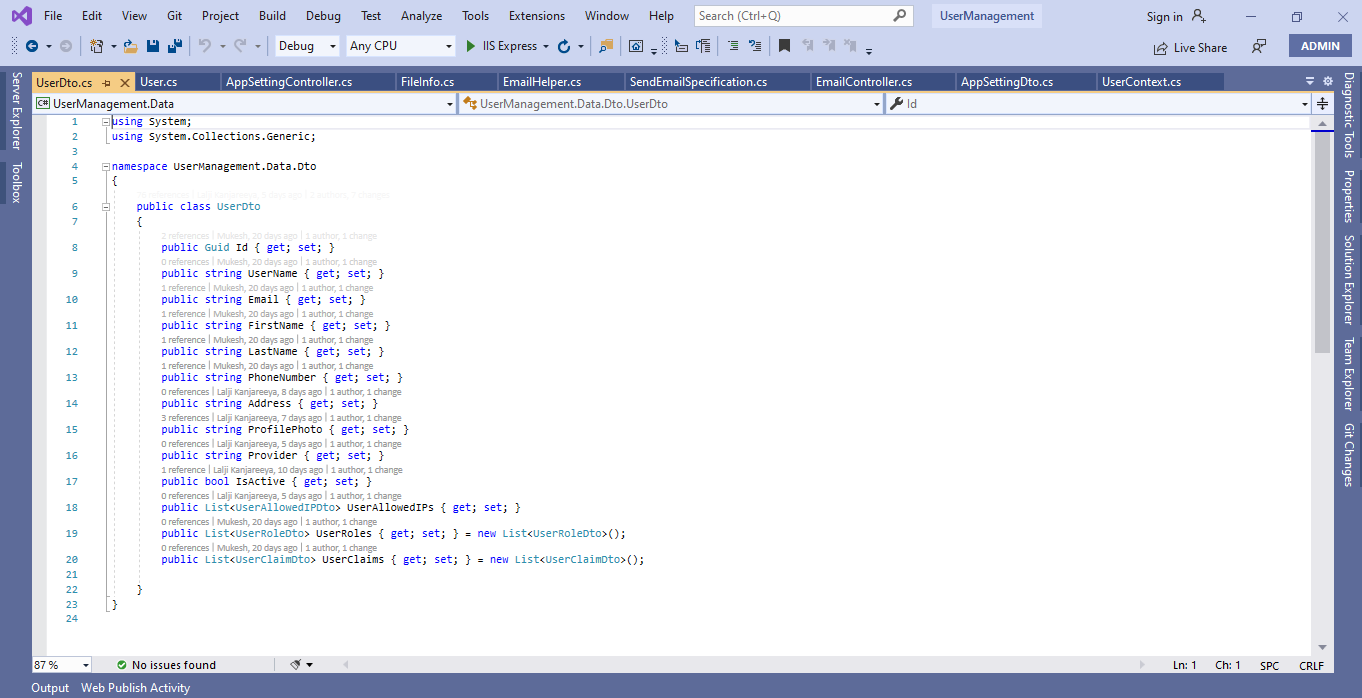Image resolution: width=1362 pixels, height=698 pixels.
Task: Open the Git menu
Action: [x=174, y=16]
